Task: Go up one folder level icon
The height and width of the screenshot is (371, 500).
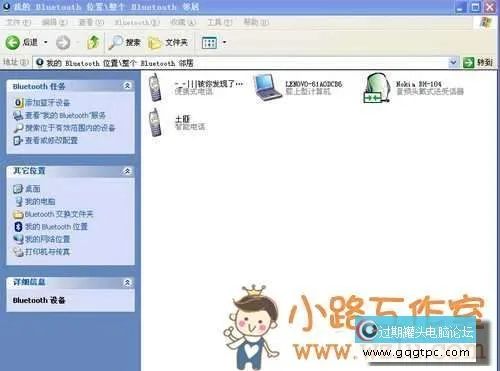Action: point(93,42)
